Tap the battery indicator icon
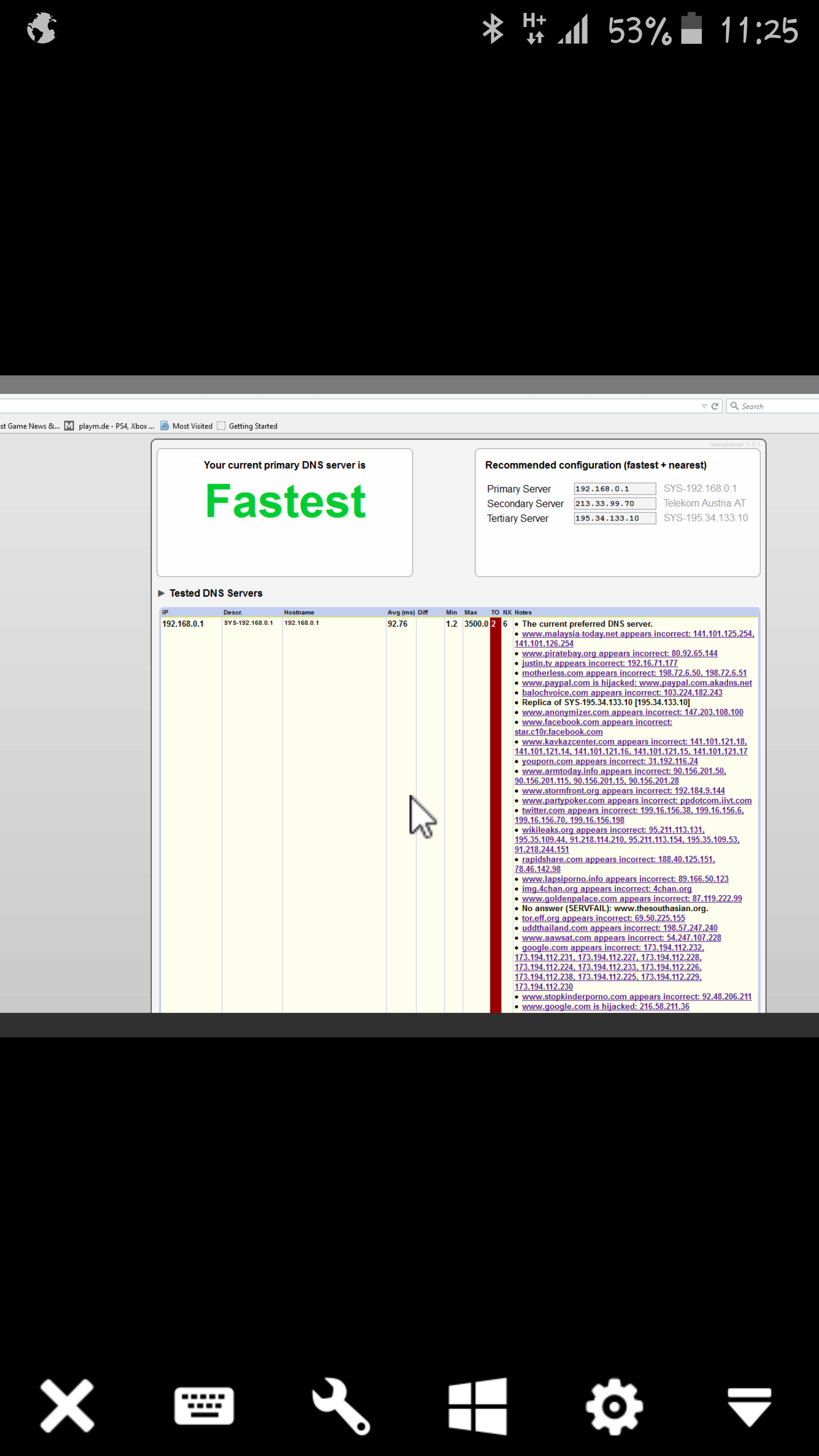The height and width of the screenshot is (1456, 819). pos(691,28)
